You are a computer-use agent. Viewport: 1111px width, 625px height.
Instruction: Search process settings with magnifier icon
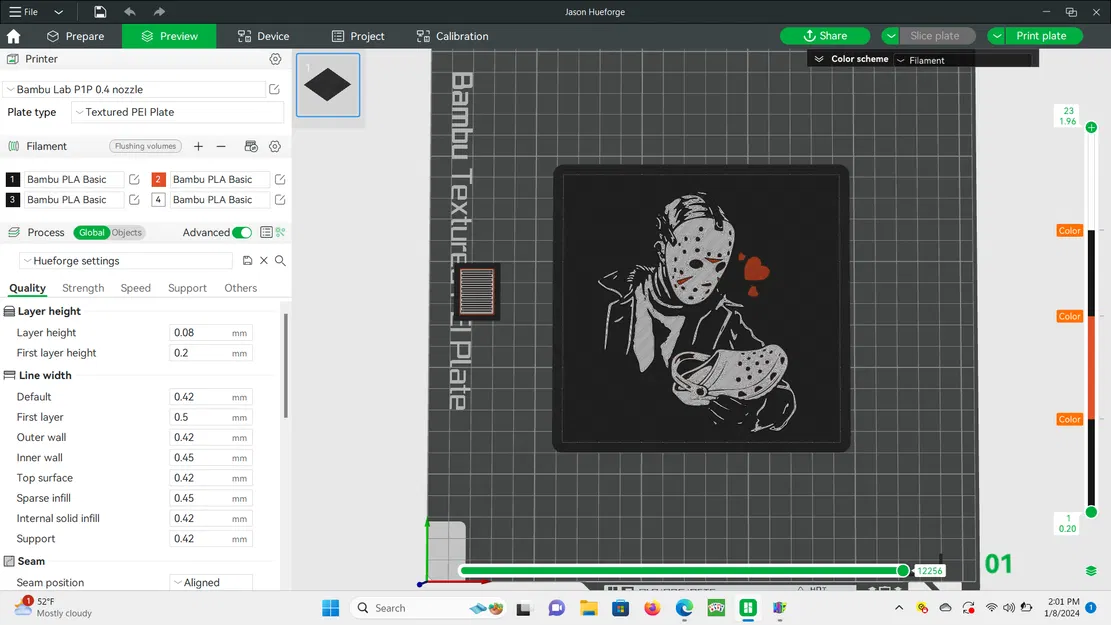(280, 261)
